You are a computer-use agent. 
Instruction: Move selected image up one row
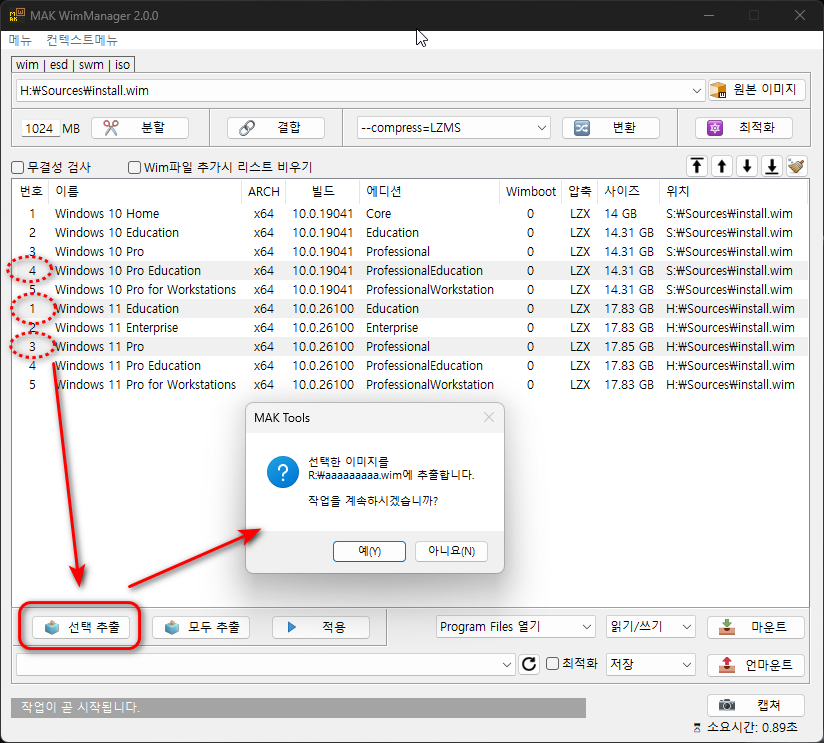pos(722,167)
